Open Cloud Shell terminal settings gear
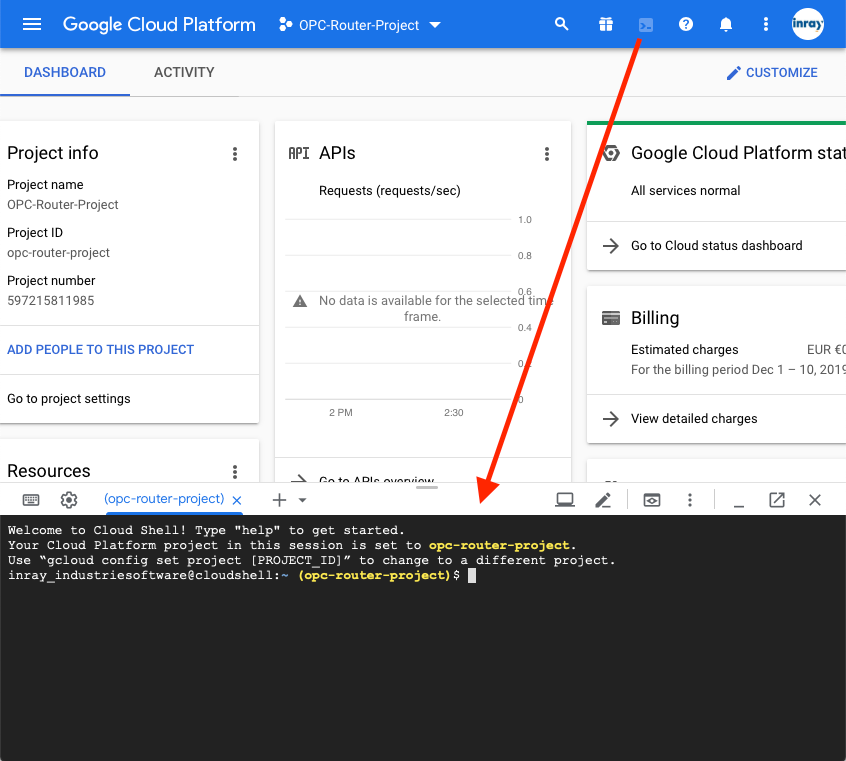The height and width of the screenshot is (761, 846). coord(68,499)
